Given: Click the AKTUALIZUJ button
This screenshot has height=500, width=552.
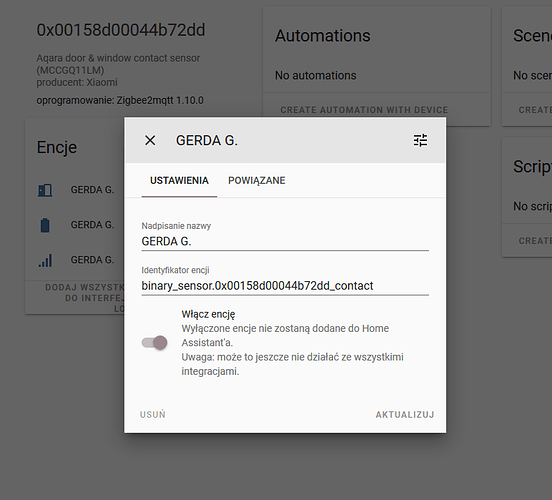Looking at the screenshot, I should [405, 414].
